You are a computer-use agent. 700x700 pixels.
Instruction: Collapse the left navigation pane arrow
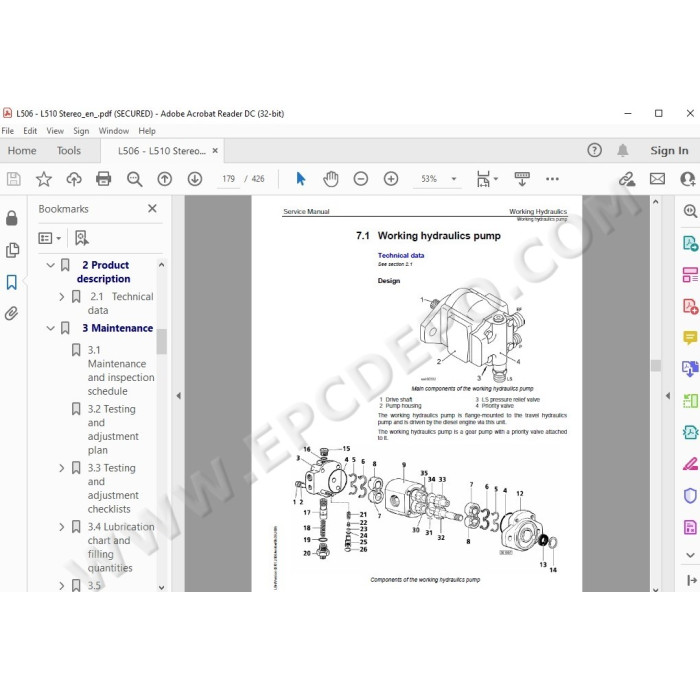click(x=179, y=396)
